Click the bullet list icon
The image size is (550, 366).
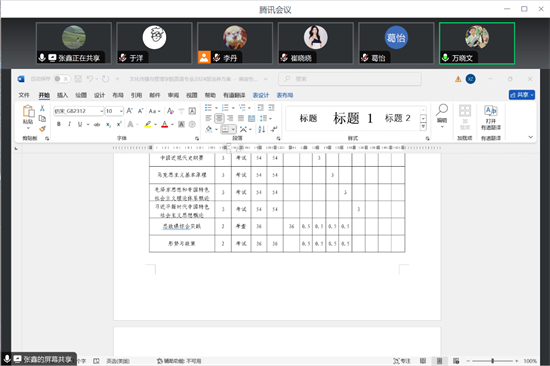[208, 108]
